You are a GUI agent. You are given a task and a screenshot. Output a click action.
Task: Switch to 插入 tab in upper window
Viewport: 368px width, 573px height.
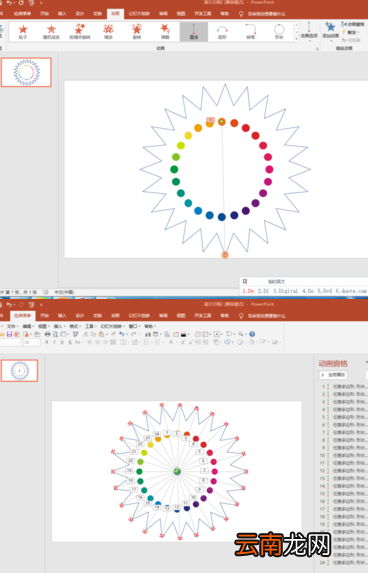pyautogui.click(x=62, y=14)
